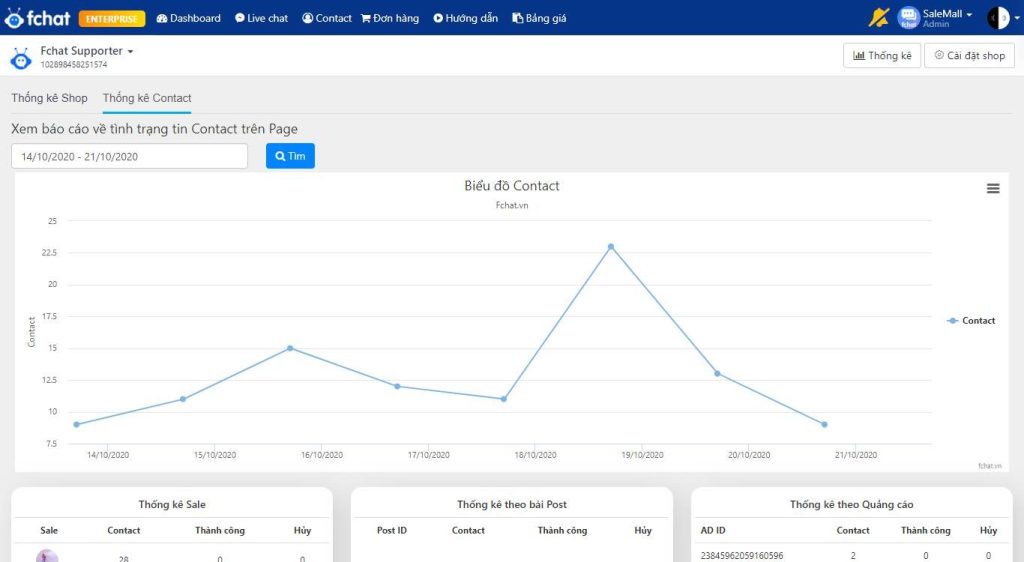Click the fchat logo in header

coord(37,18)
